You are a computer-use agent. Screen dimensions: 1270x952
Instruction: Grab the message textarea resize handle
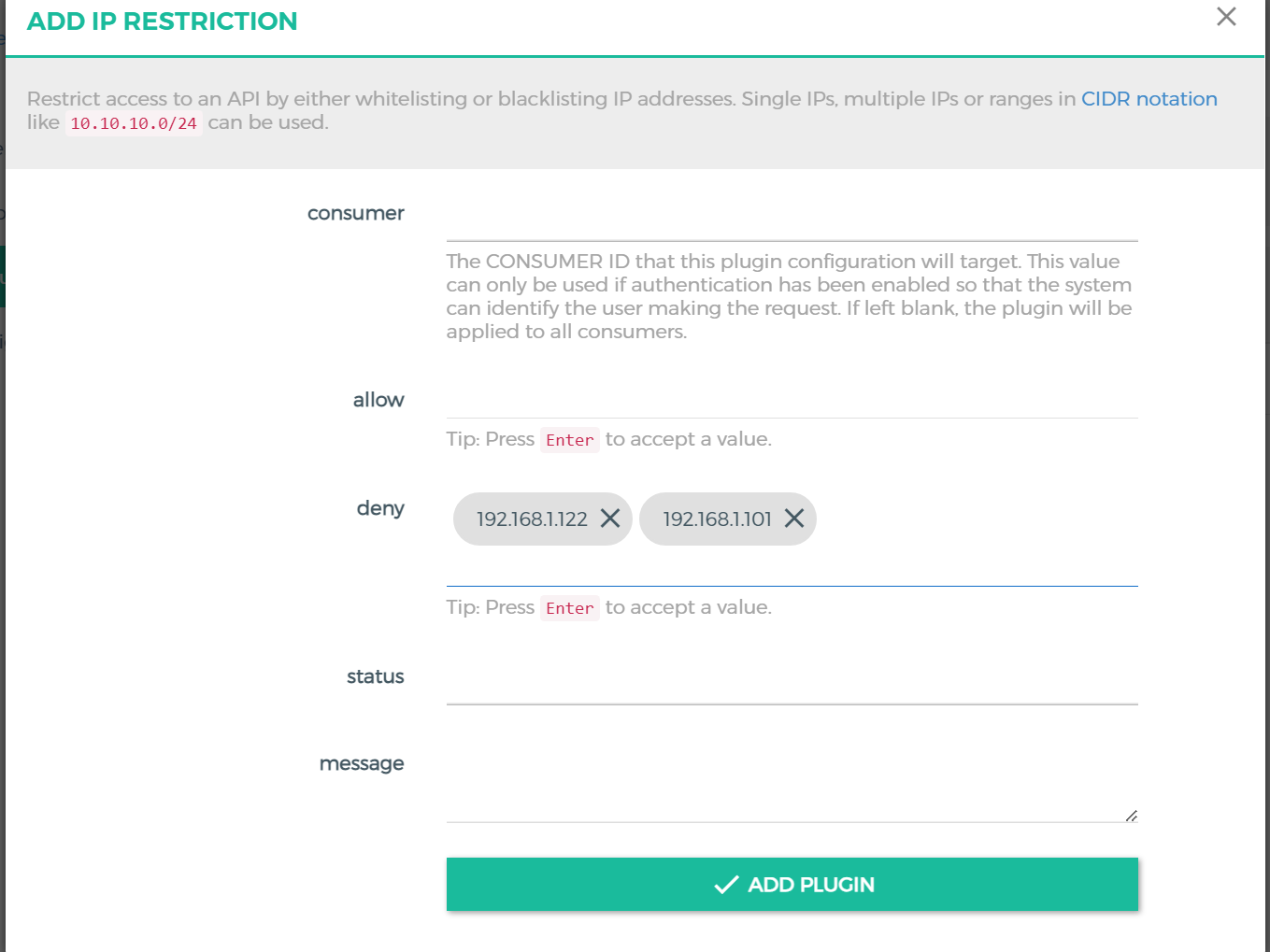(x=1131, y=816)
